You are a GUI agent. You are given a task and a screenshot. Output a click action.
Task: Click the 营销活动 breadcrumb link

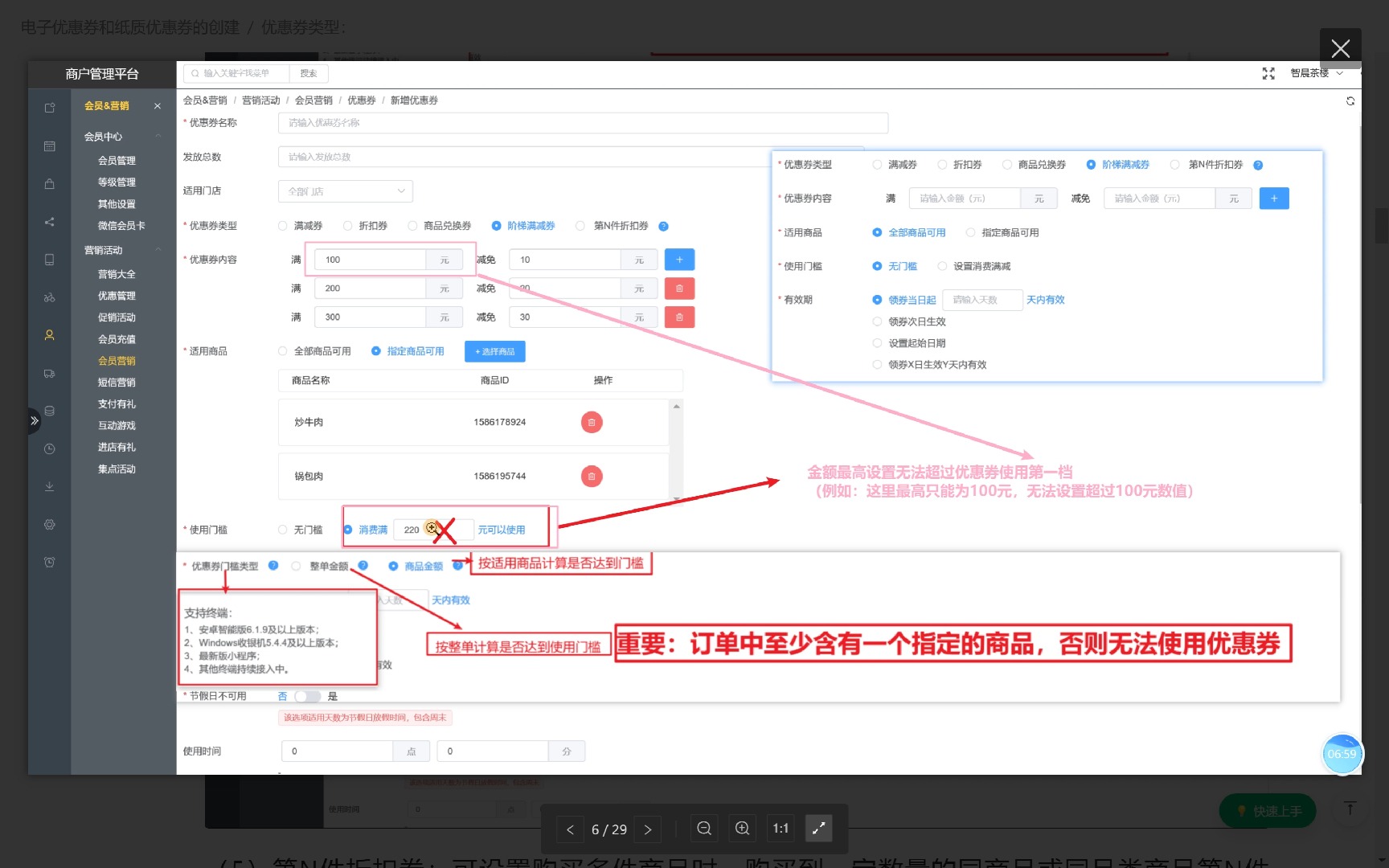coord(261,100)
